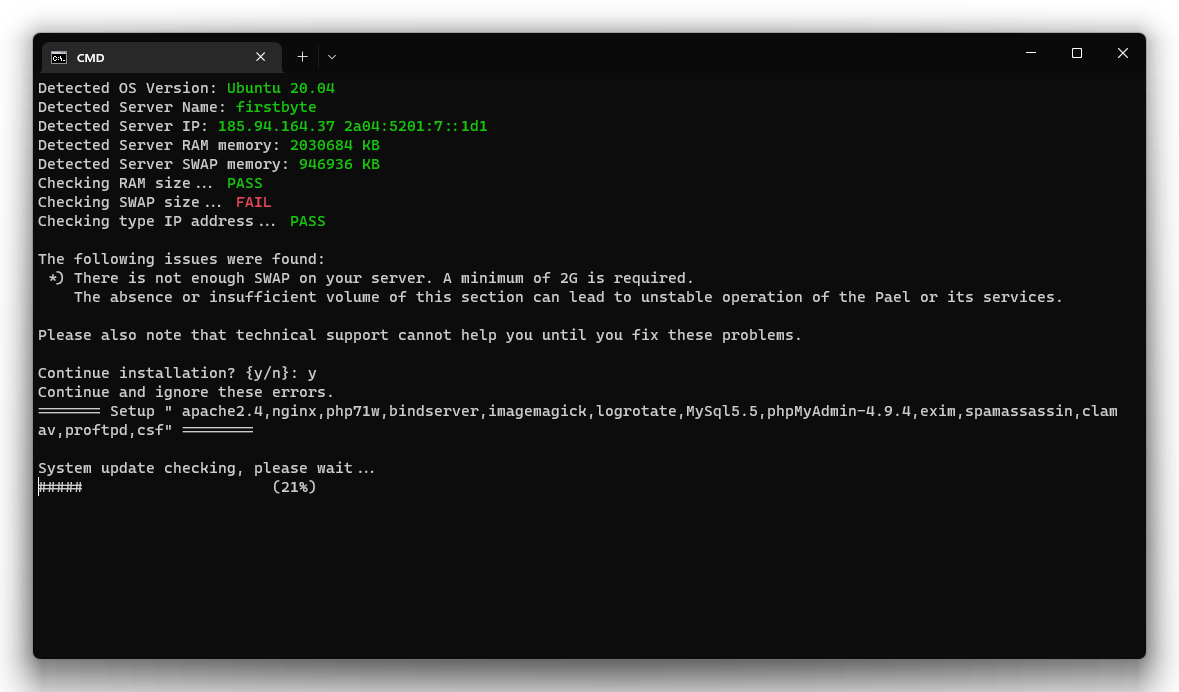This screenshot has width=1179, height=692.
Task: Click the 21% progress percentage
Action: [x=294, y=487]
